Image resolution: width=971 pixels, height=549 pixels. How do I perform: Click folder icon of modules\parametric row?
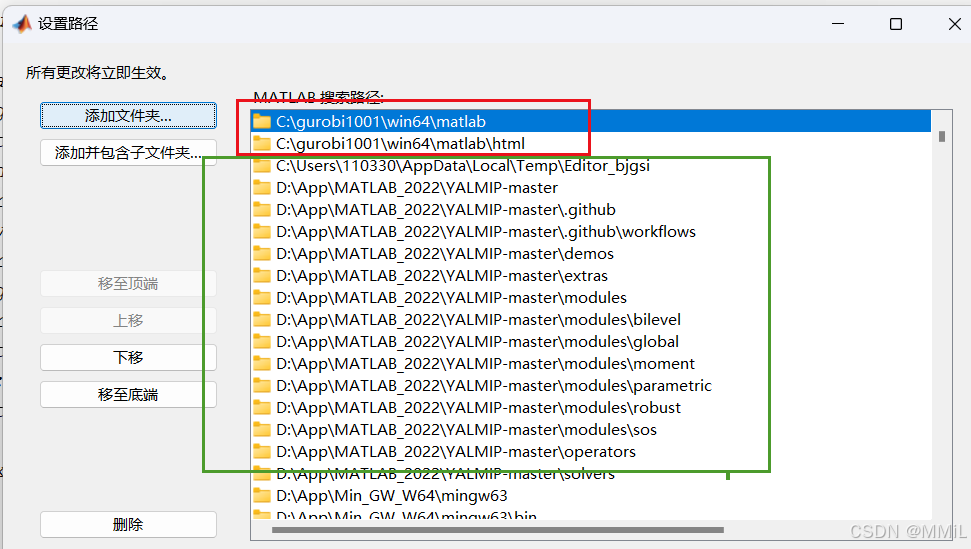click(x=262, y=385)
